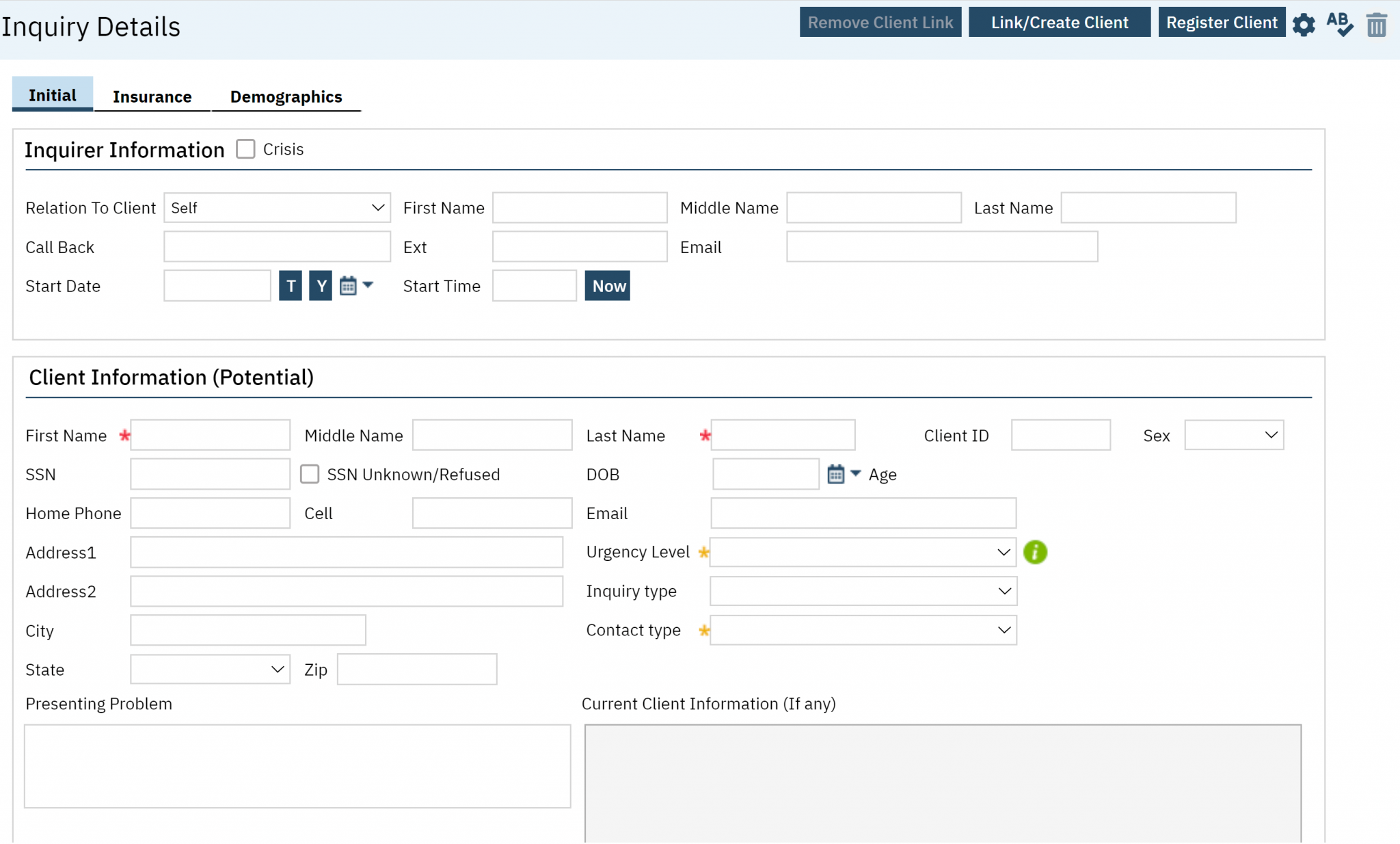Click the Register Client button
1400x844 pixels.
pos(1222,22)
